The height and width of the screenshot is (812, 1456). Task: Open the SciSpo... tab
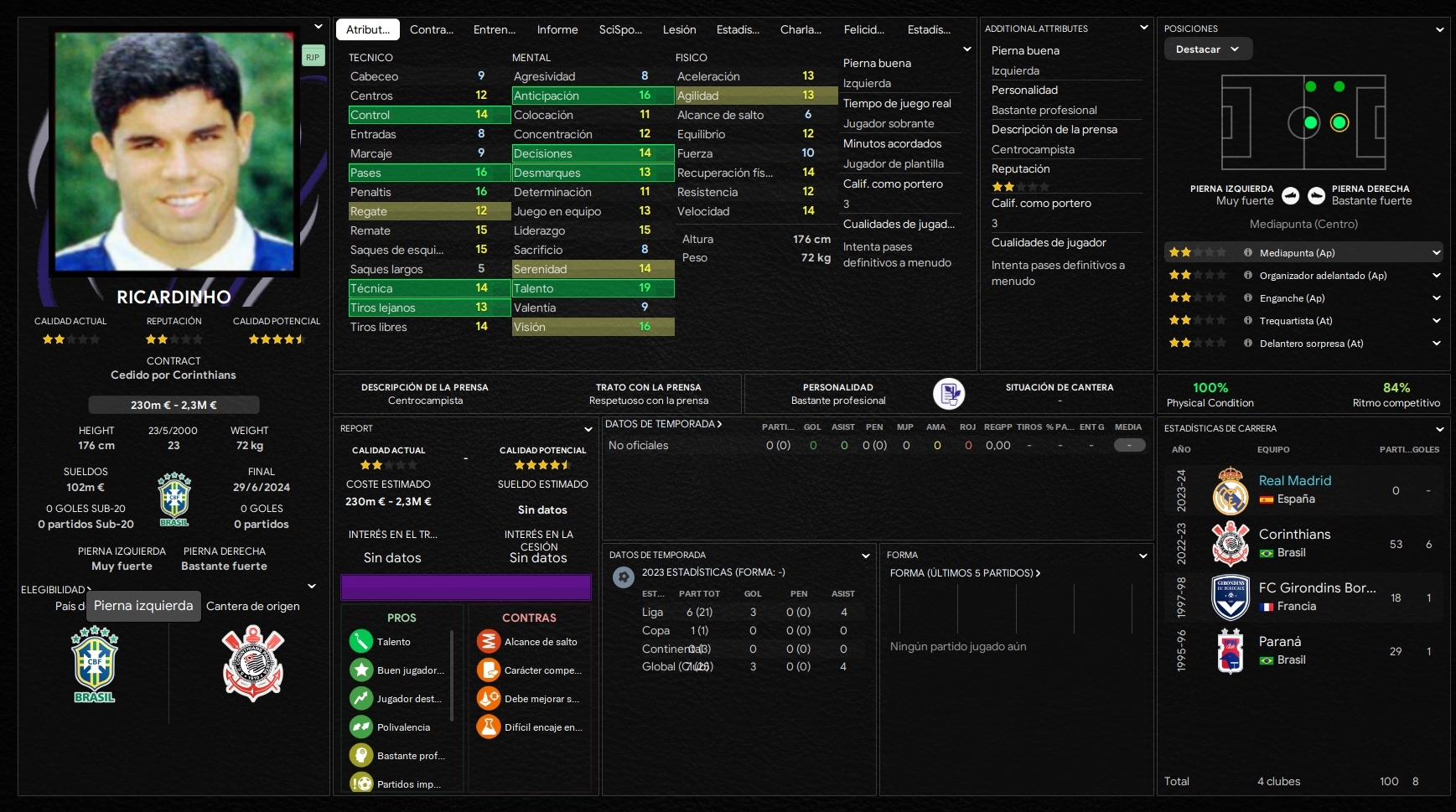coord(620,29)
